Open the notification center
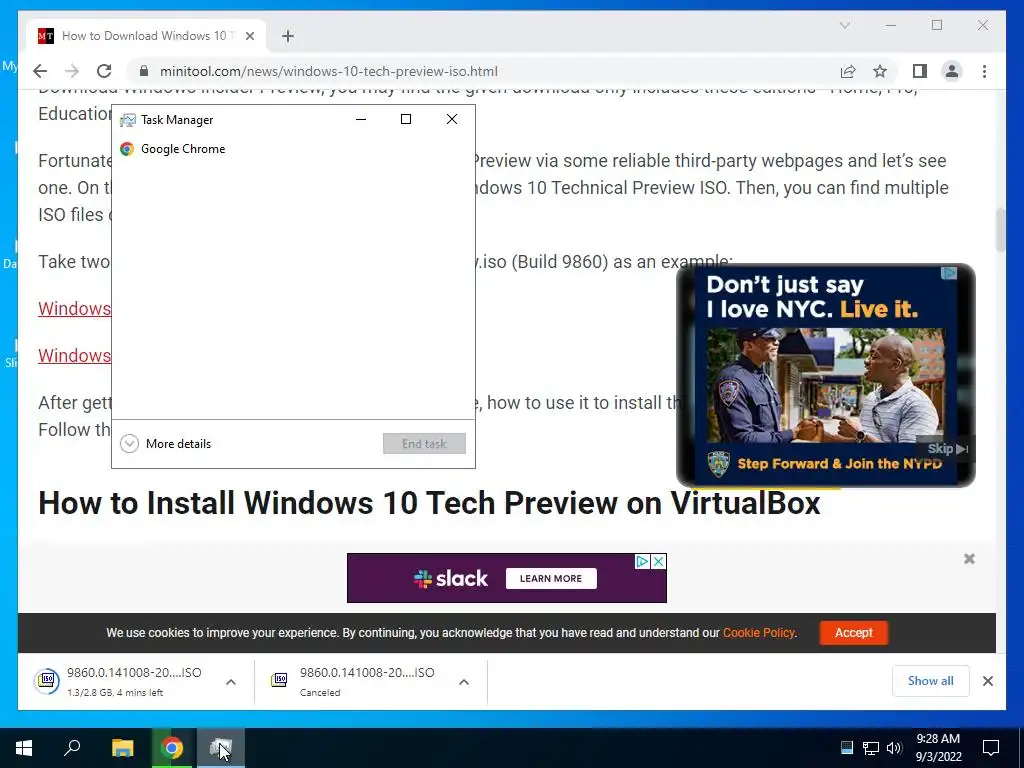This screenshot has width=1024, height=768. coord(991,748)
